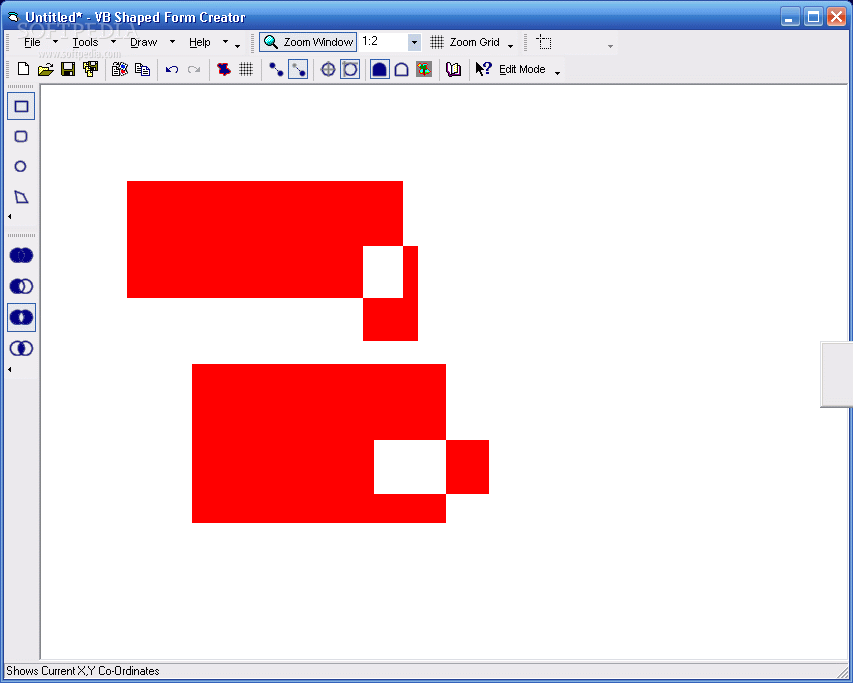Select the Polygon drawing tool
The height and width of the screenshot is (683, 853).
[21, 197]
